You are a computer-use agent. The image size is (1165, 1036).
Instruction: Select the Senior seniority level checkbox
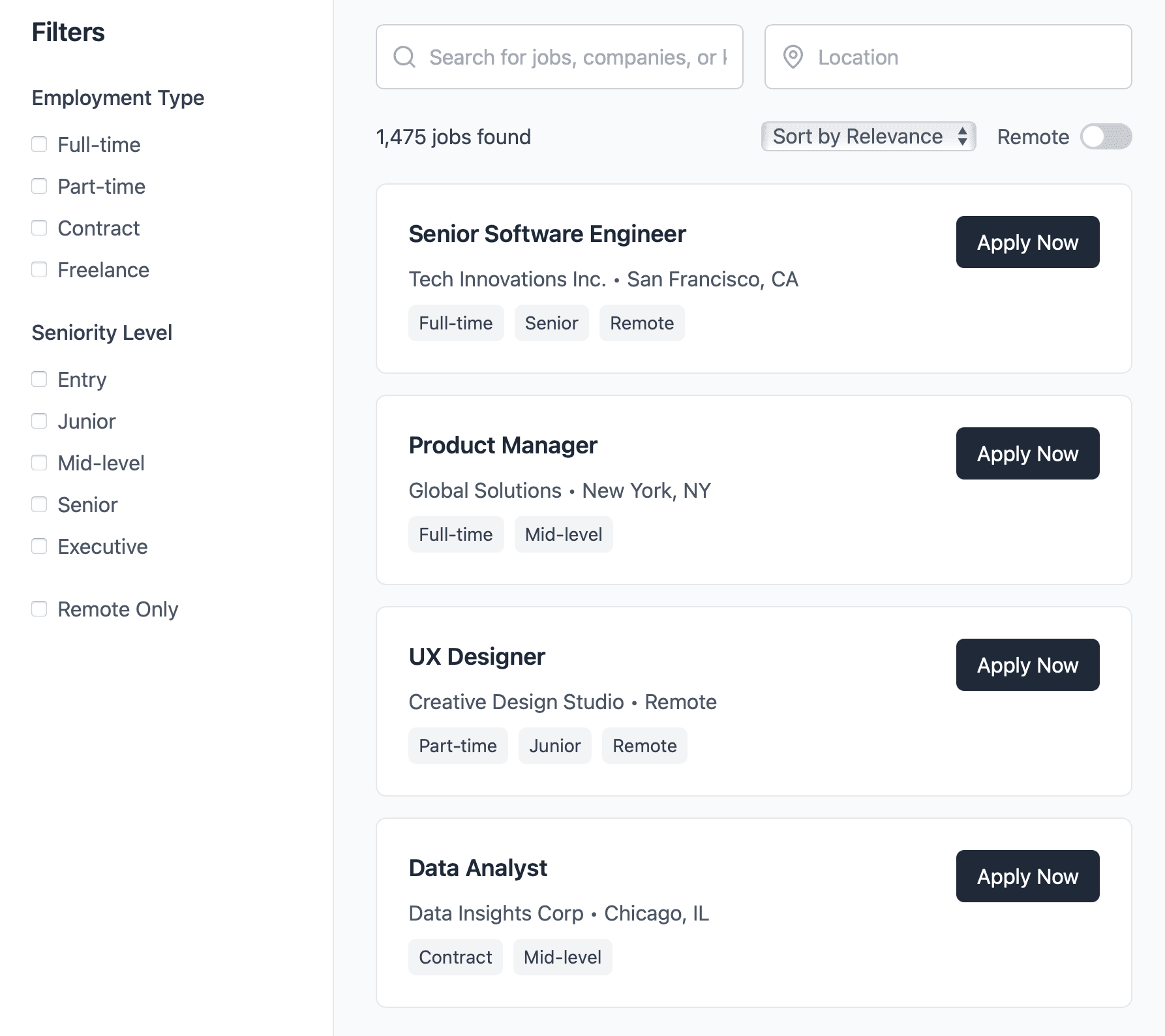[x=40, y=504]
